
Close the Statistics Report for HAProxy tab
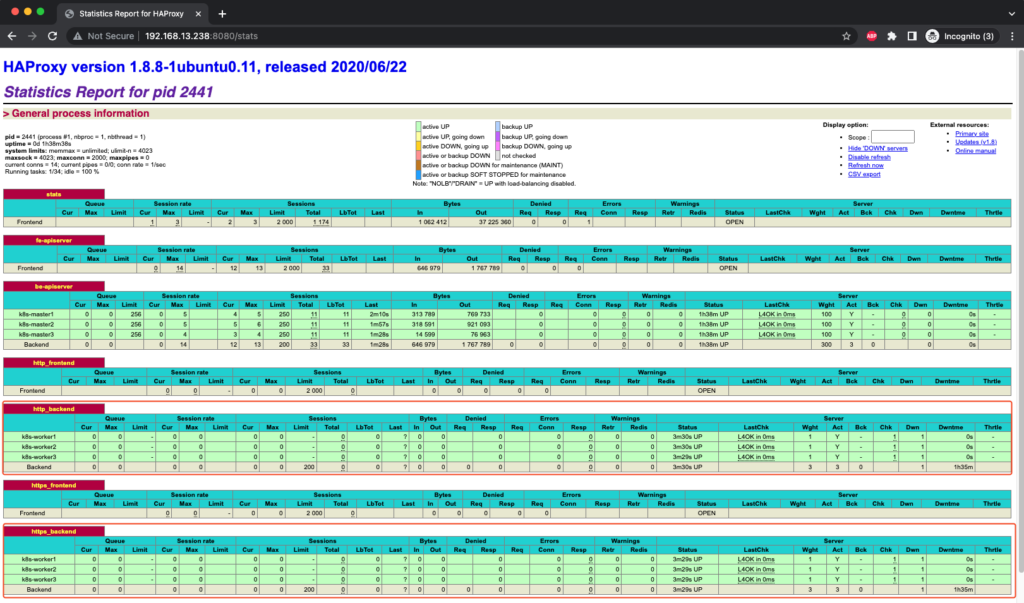pyautogui.click(x=199, y=13)
